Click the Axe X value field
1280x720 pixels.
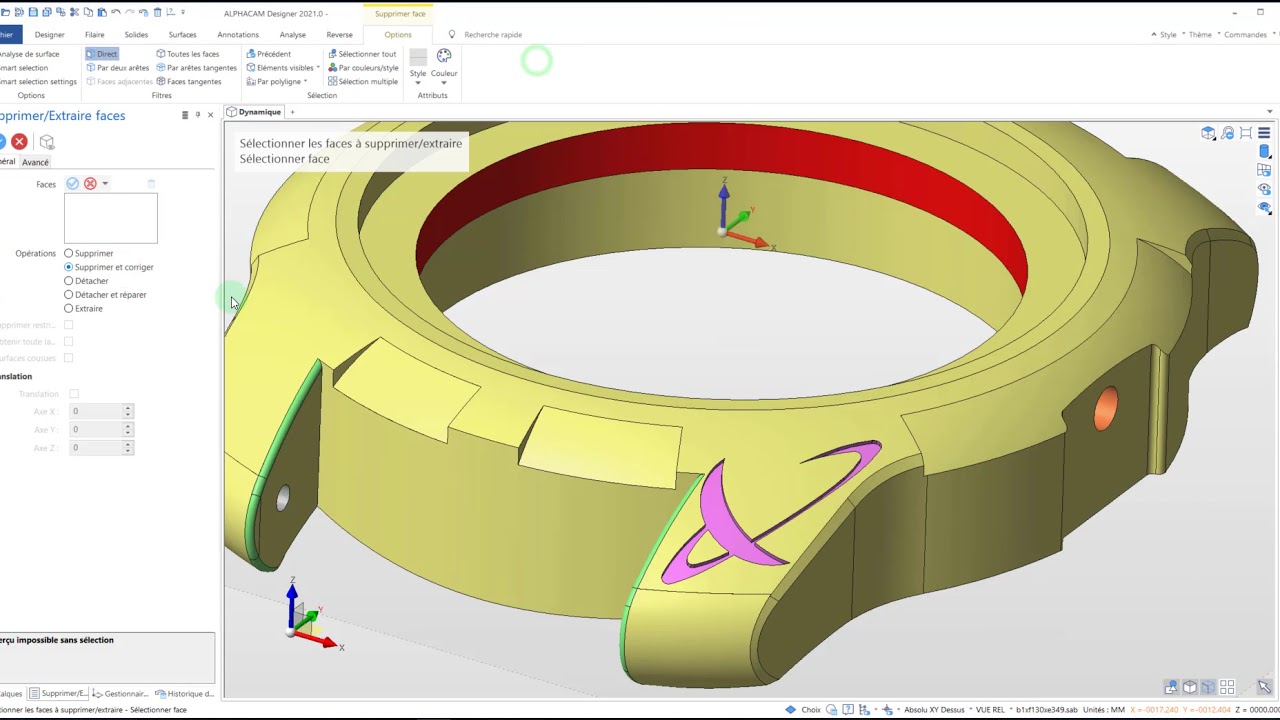[96, 411]
